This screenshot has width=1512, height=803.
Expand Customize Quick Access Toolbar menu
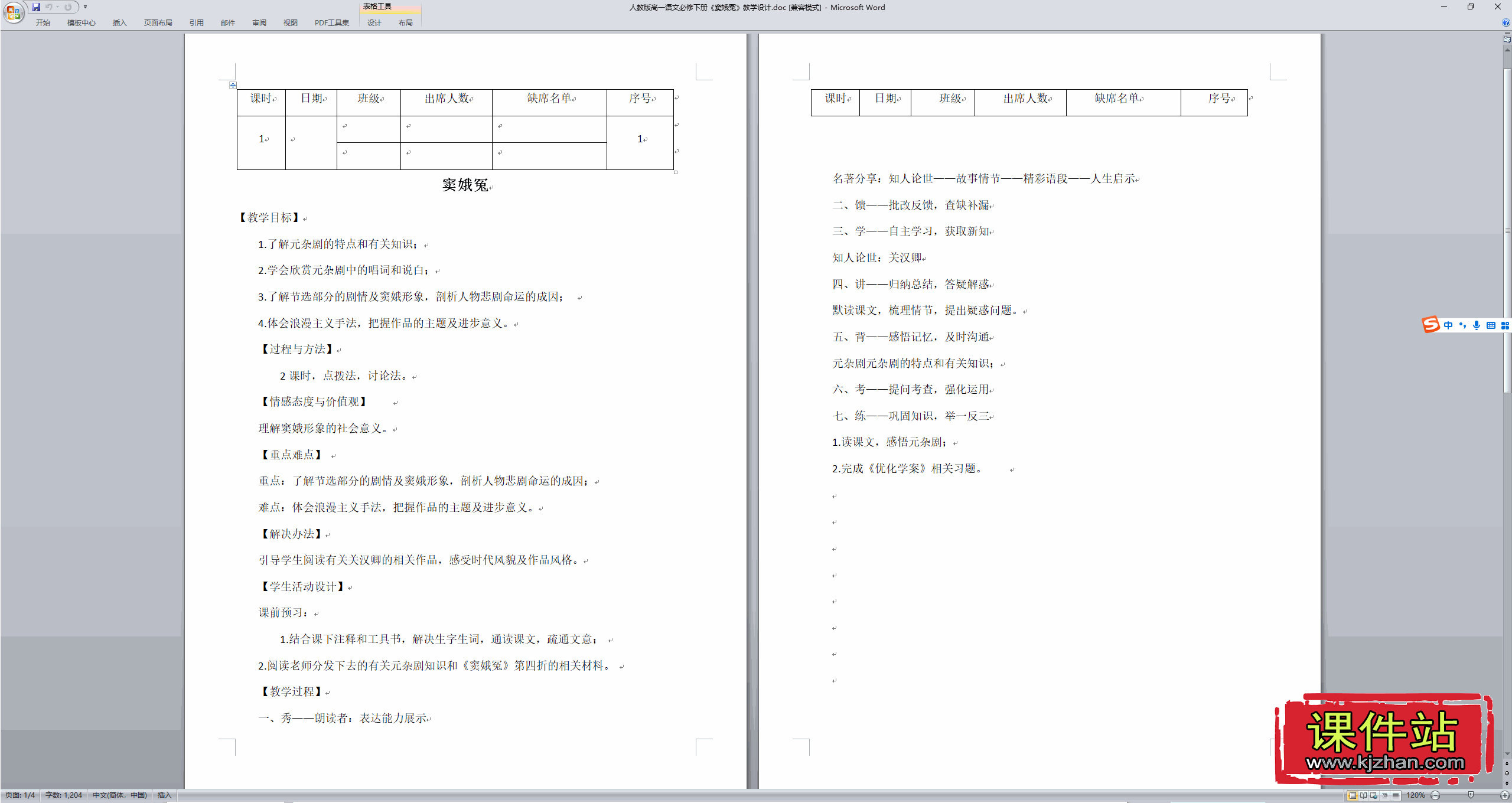click(x=86, y=7)
